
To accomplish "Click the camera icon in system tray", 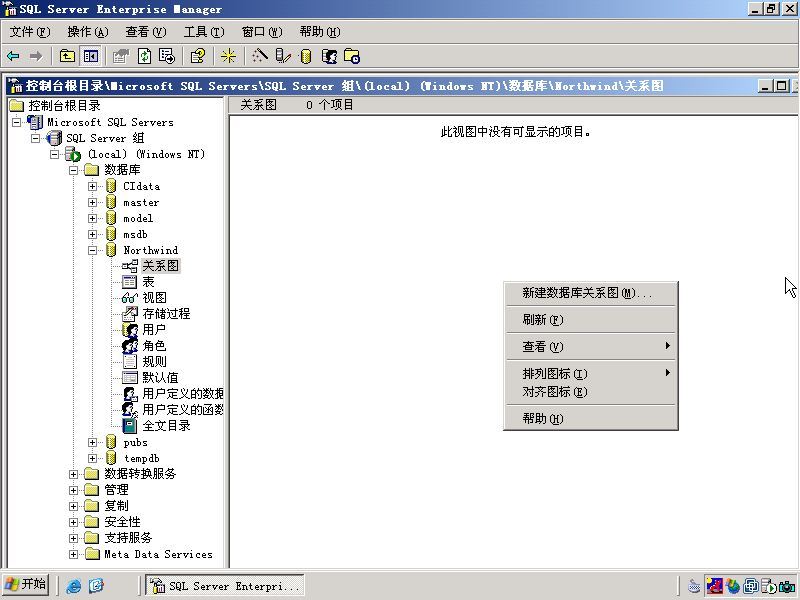I will [x=787, y=586].
